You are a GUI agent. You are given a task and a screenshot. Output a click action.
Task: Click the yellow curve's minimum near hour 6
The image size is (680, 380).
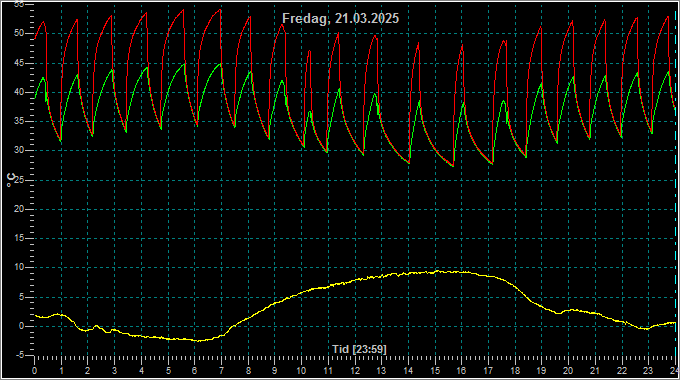[x=198, y=341]
